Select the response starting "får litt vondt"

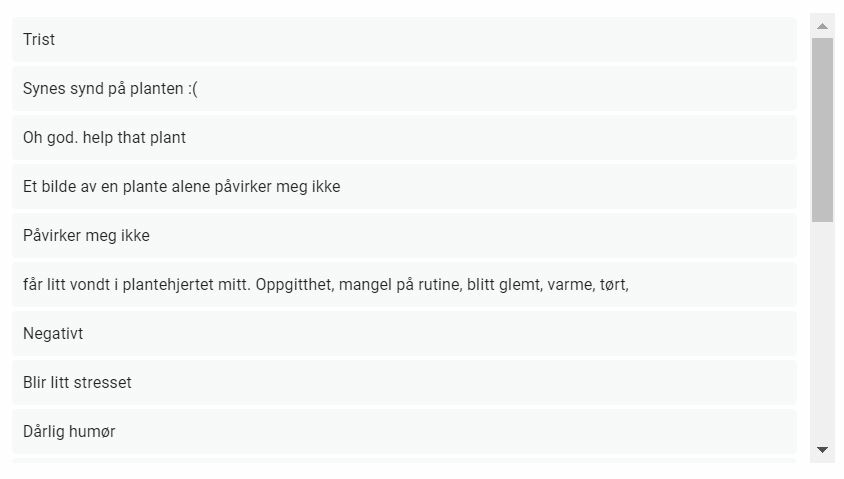[404, 285]
